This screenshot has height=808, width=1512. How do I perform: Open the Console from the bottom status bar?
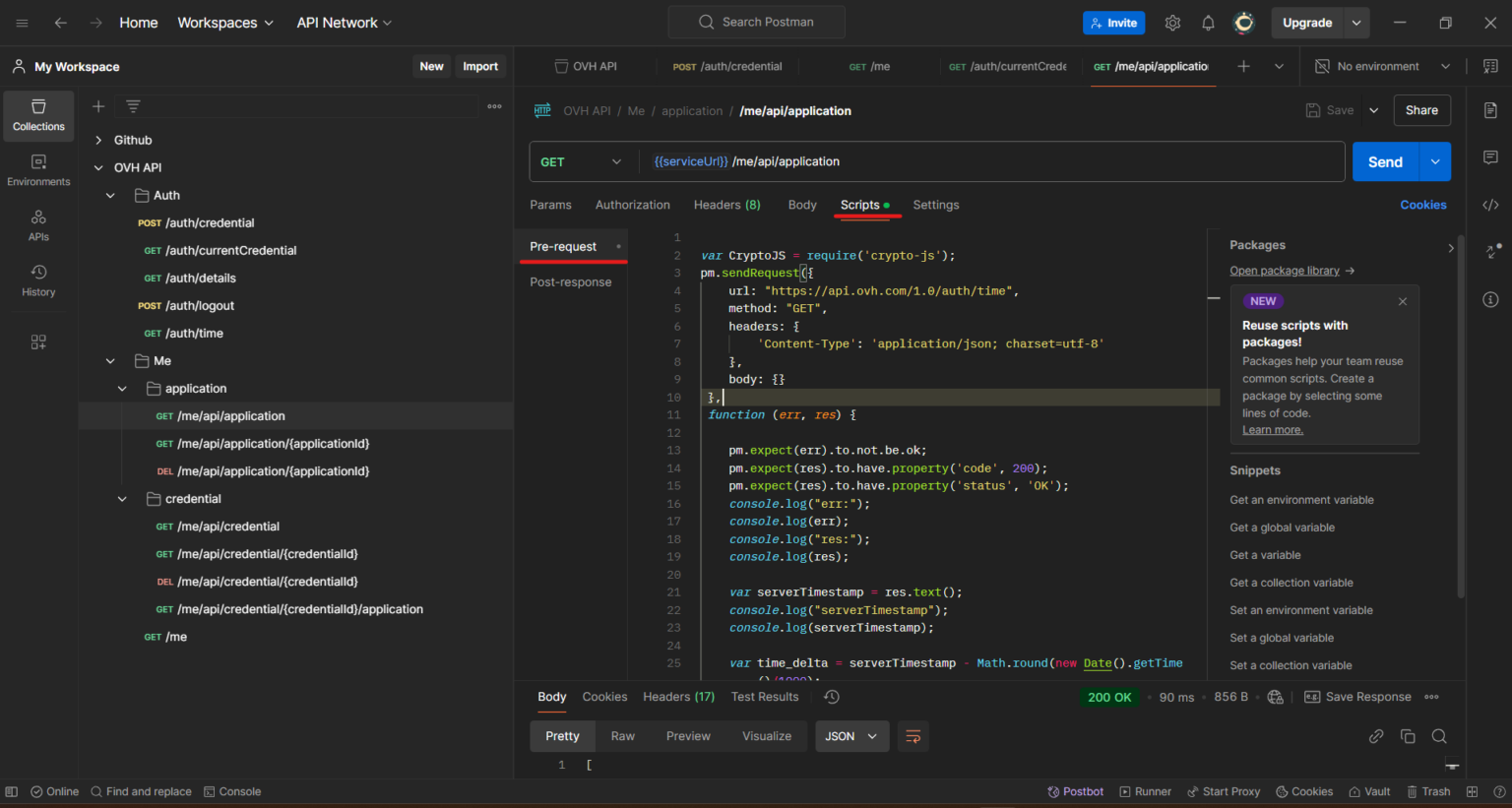(x=232, y=791)
